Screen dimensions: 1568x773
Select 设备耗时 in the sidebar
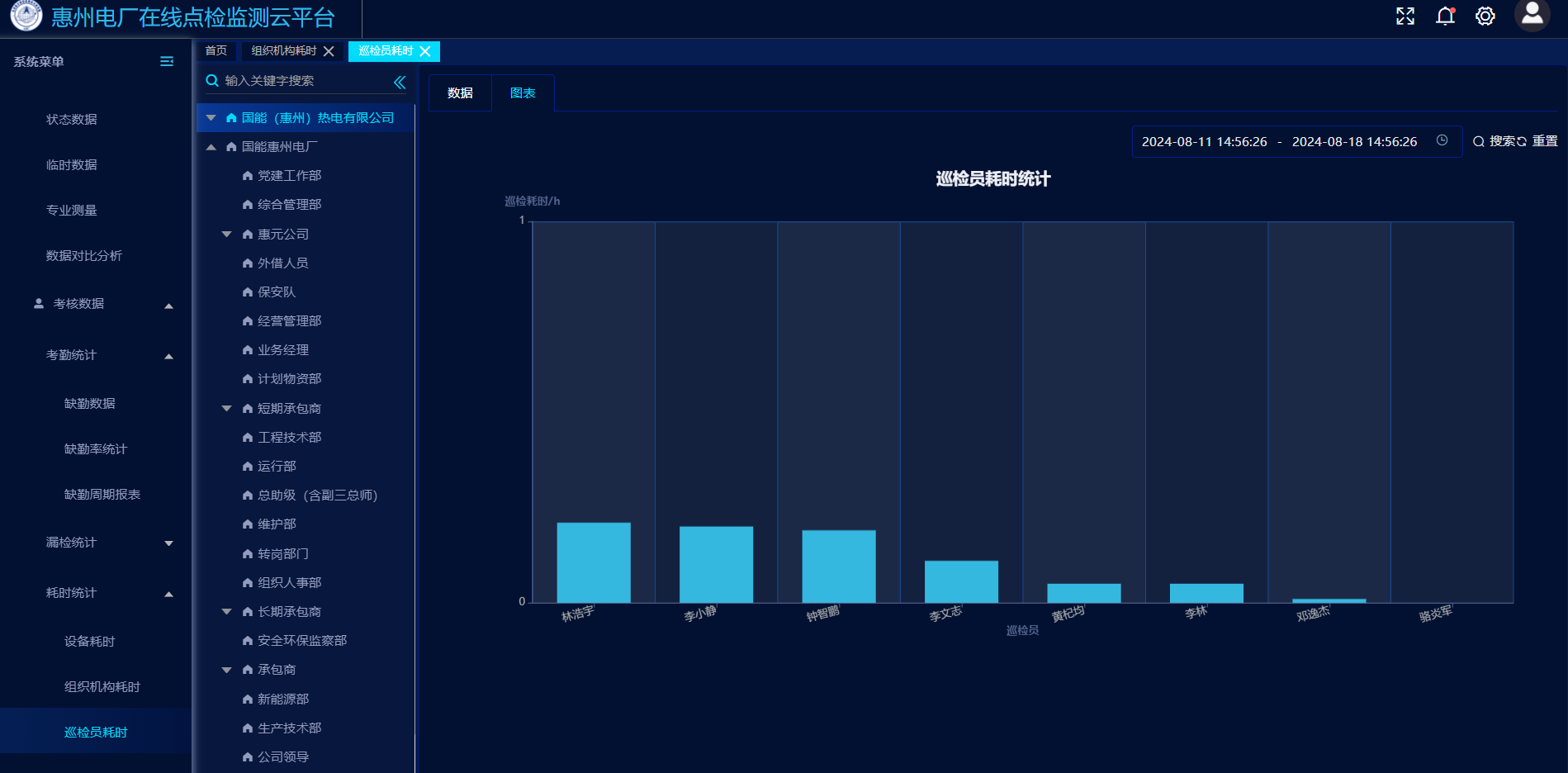coord(90,642)
